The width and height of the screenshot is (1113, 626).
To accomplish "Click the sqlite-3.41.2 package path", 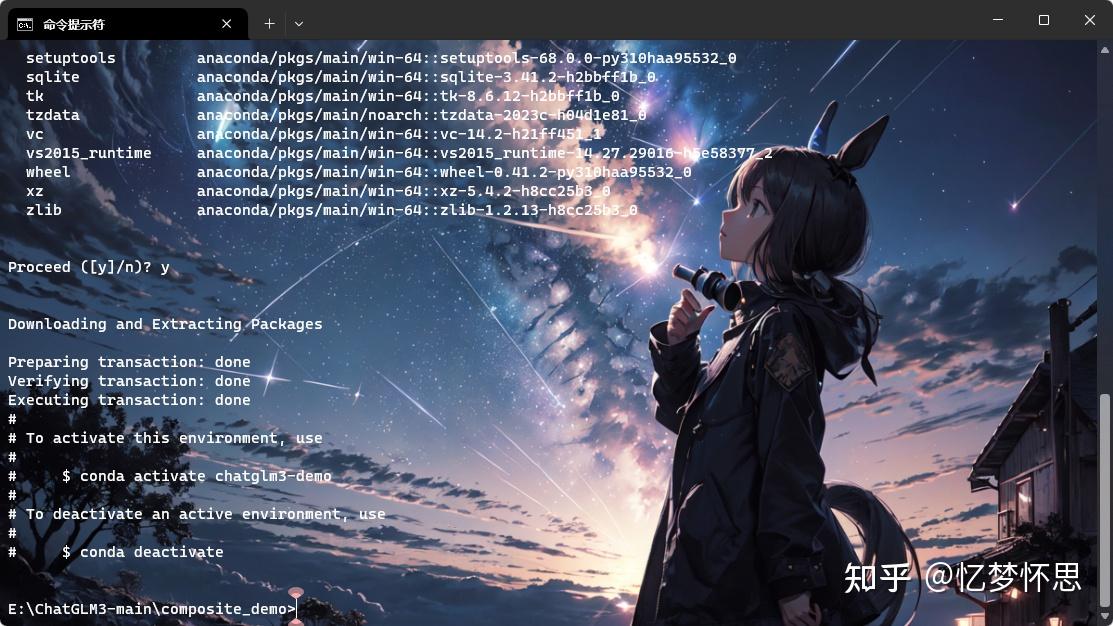I will coord(426,77).
